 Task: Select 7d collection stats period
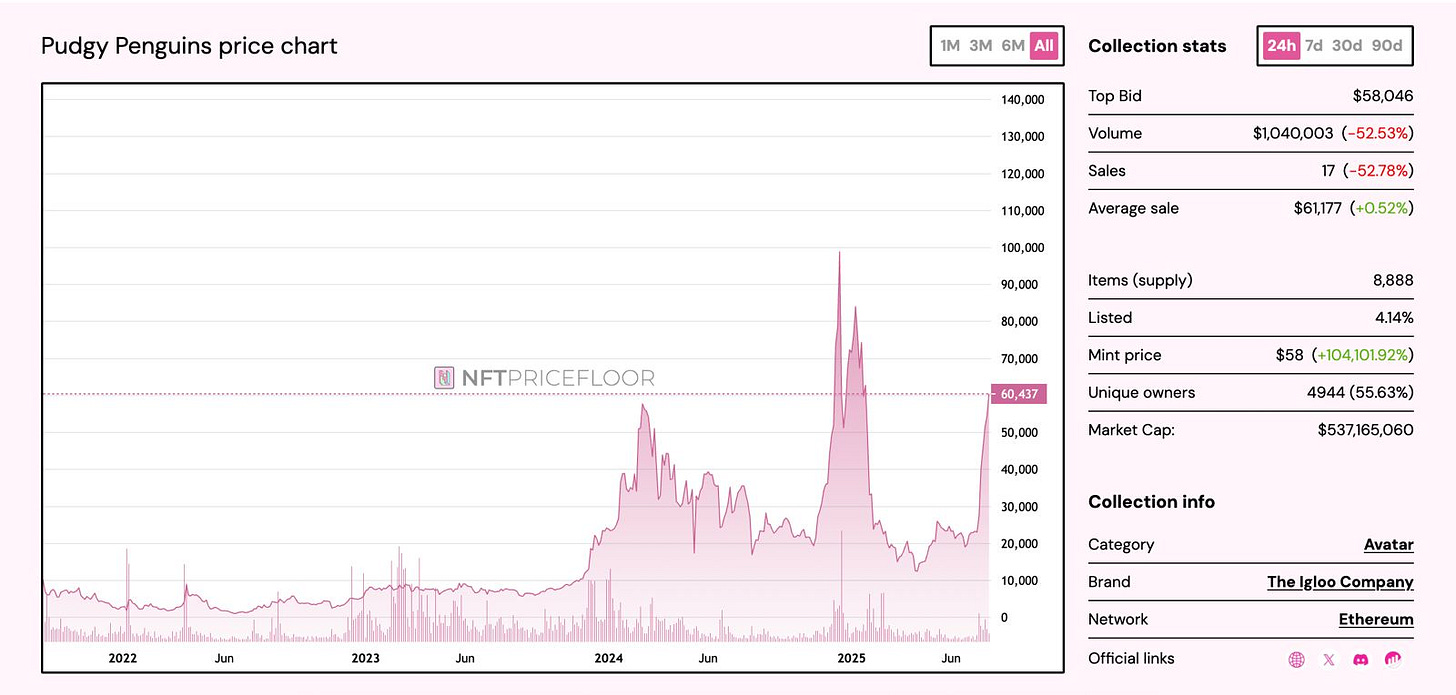[1314, 45]
